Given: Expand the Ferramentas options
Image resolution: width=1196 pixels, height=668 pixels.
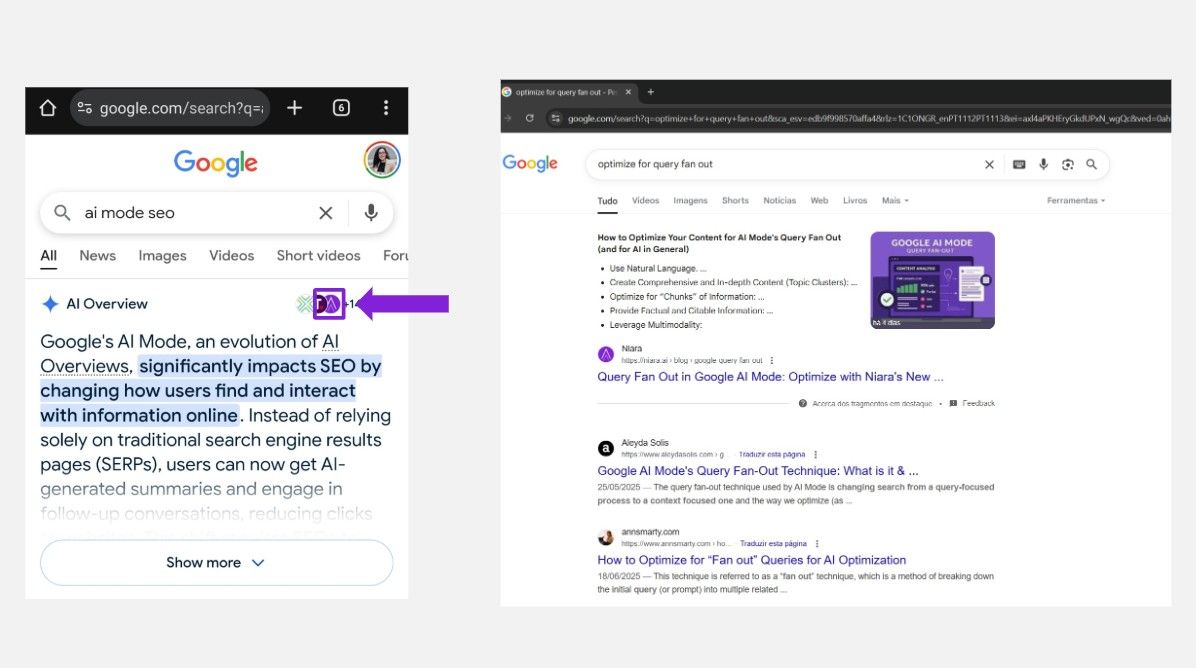Looking at the screenshot, I should point(1075,200).
